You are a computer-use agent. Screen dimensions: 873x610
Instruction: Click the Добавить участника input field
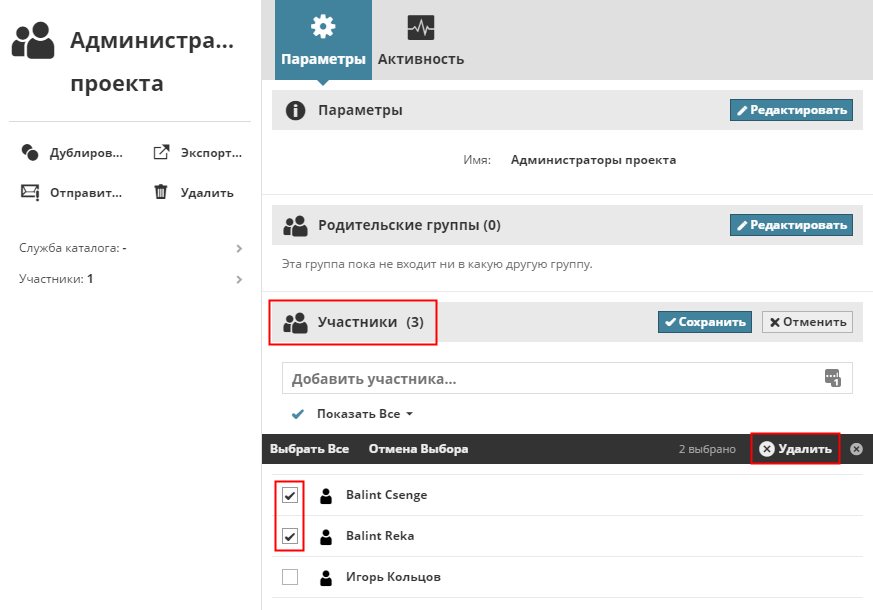pos(550,379)
